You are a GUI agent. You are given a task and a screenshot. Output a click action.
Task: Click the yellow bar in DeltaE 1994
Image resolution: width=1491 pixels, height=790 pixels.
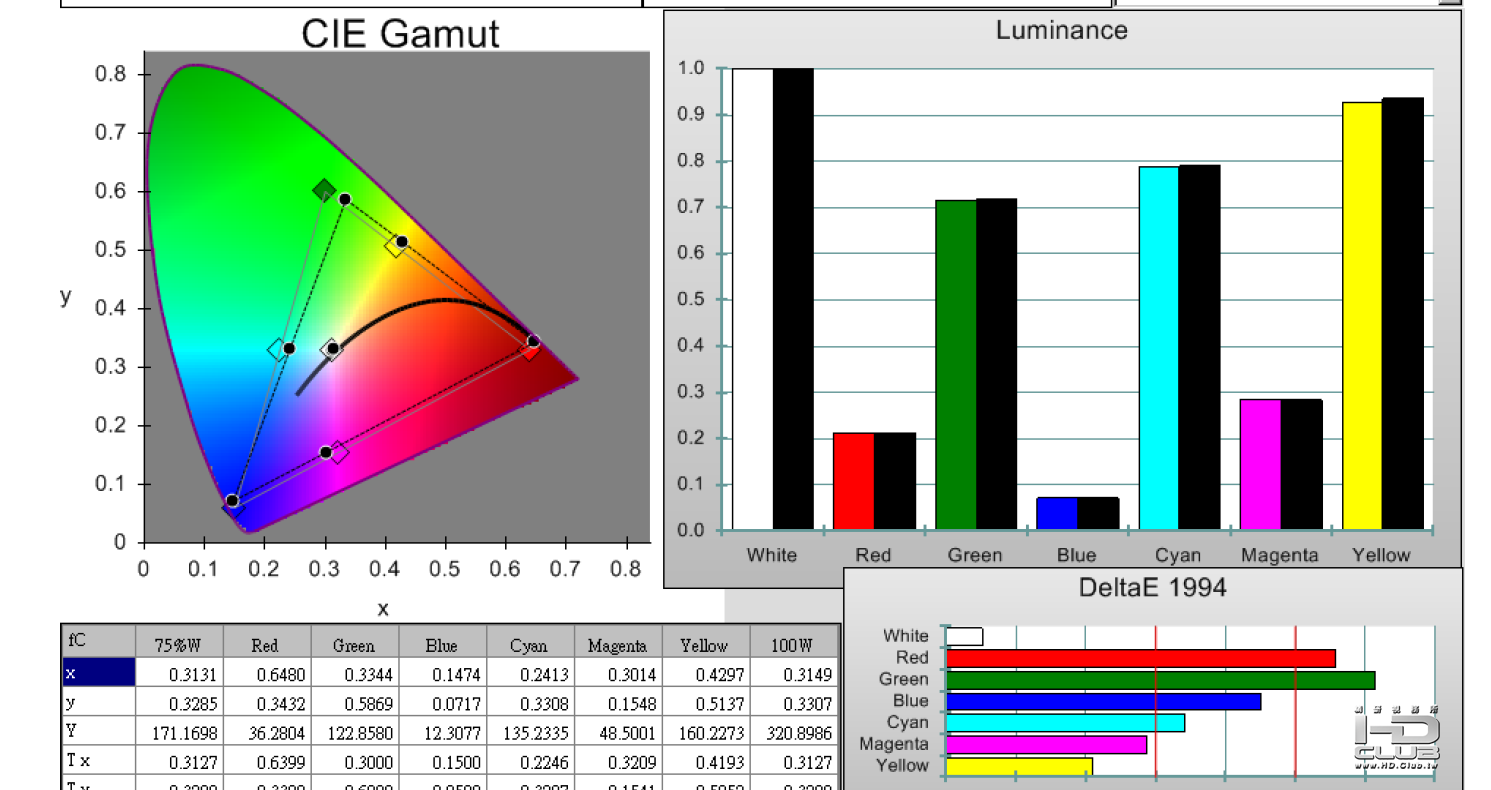[x=1019, y=767]
